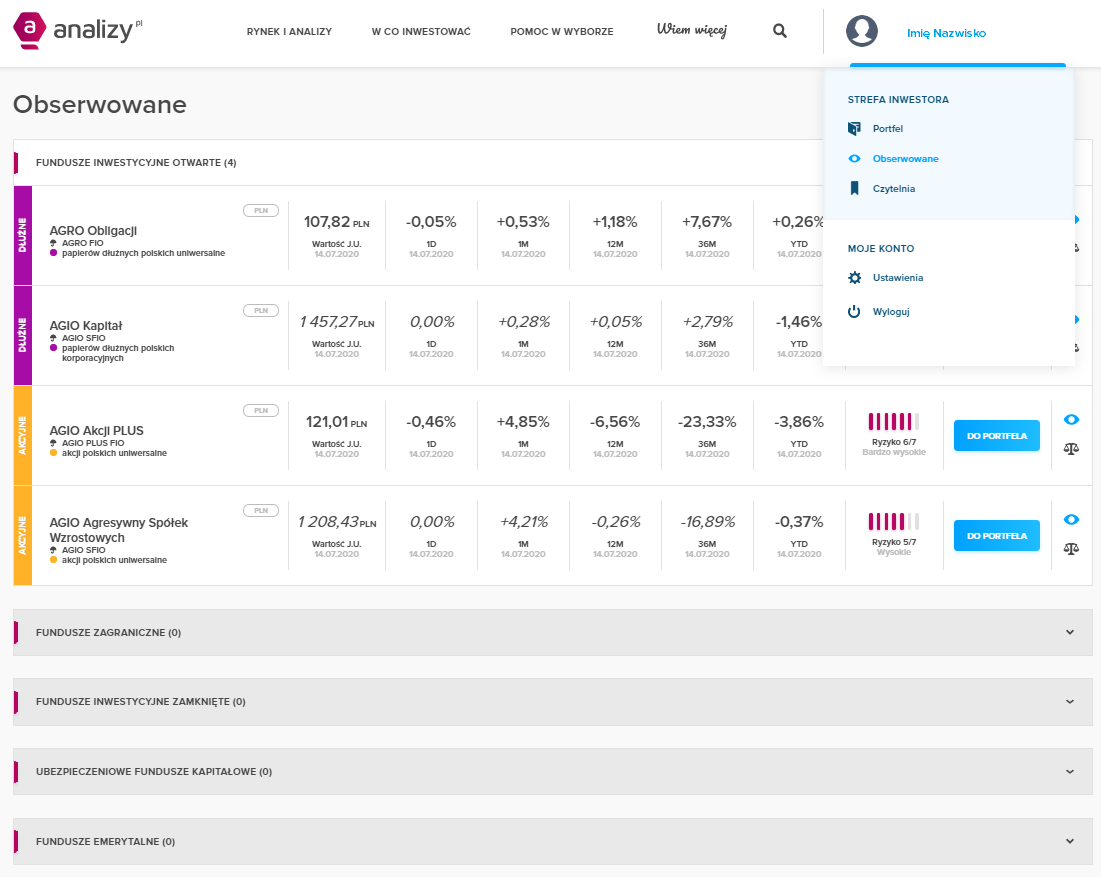Add AGIO Akcji PLUS to portfolio
Viewport: 1101px width, 877px height.
[x=996, y=436]
